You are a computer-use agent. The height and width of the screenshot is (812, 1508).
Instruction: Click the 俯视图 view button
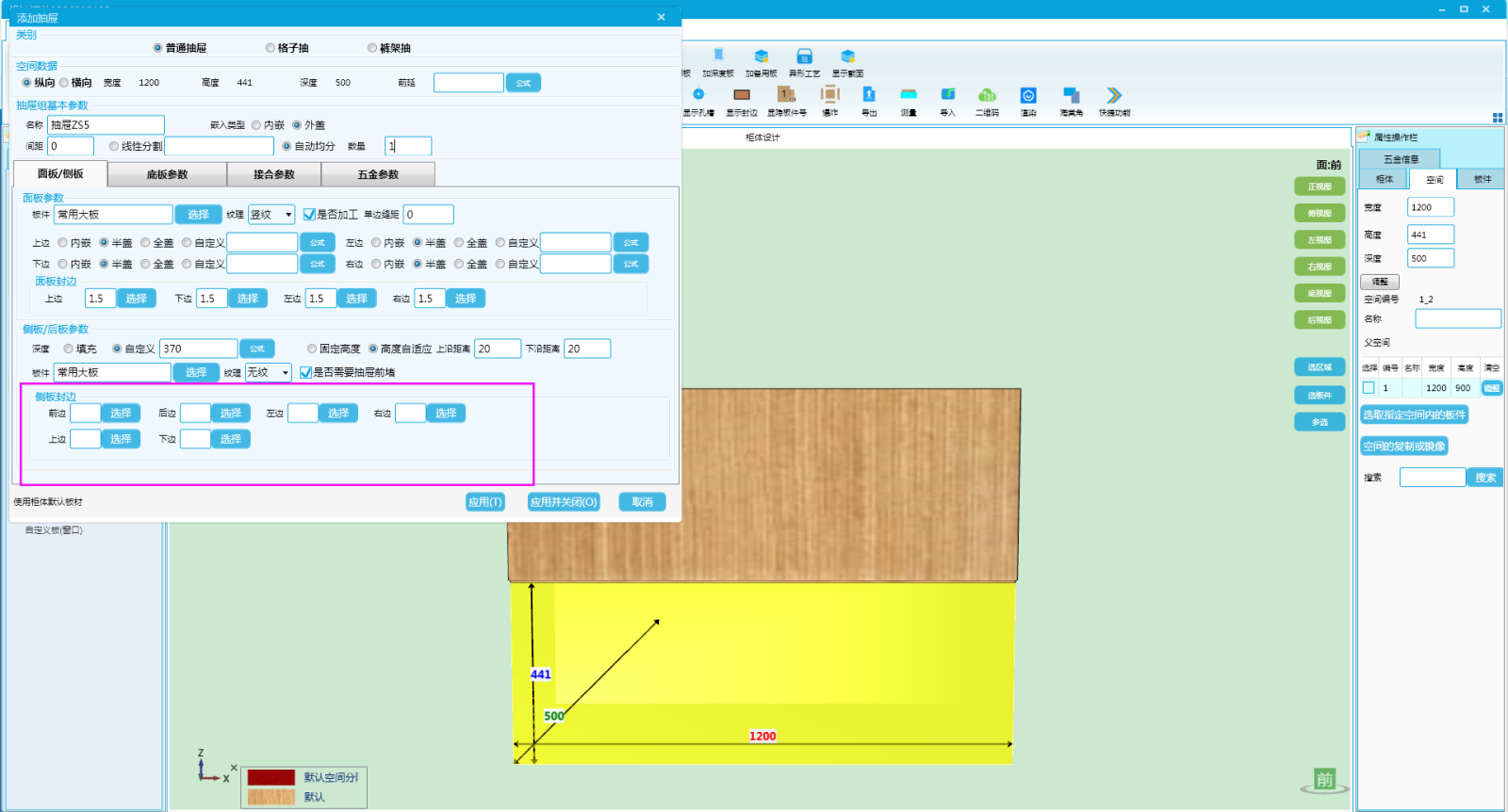[1319, 213]
